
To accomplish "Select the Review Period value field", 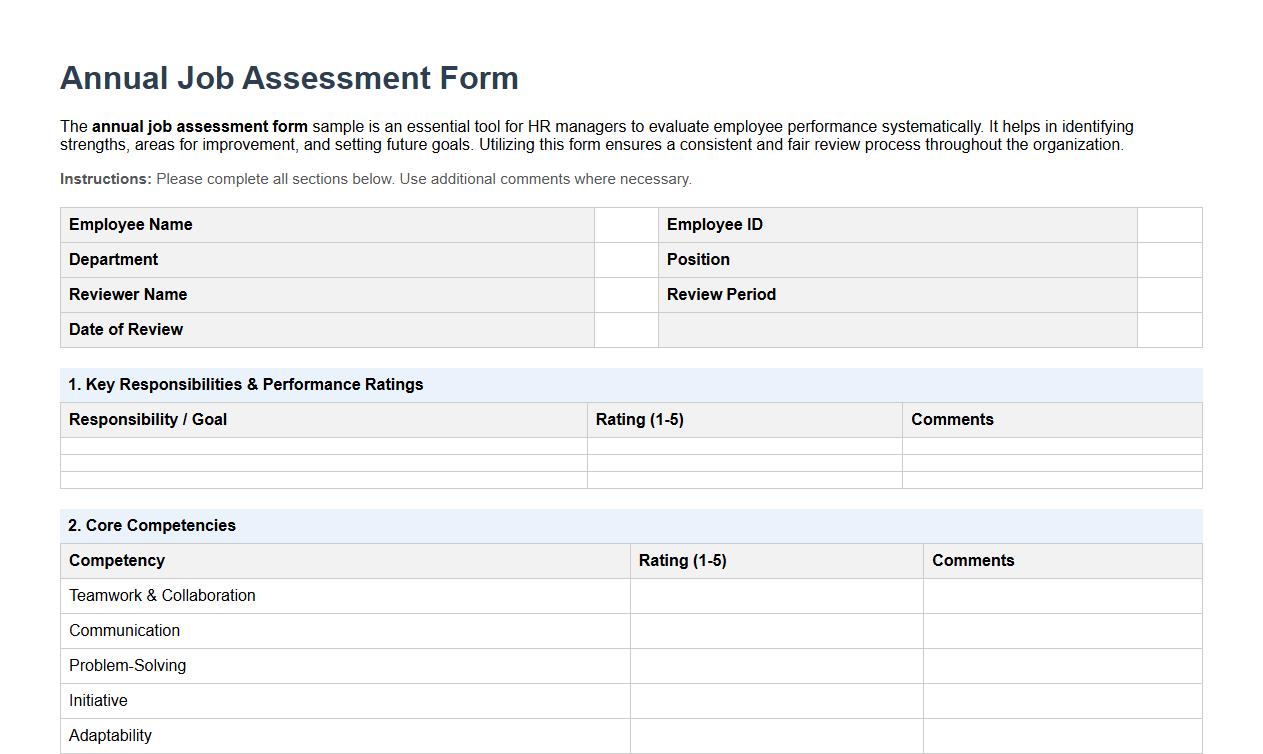I will pyautogui.click(x=1169, y=294).
